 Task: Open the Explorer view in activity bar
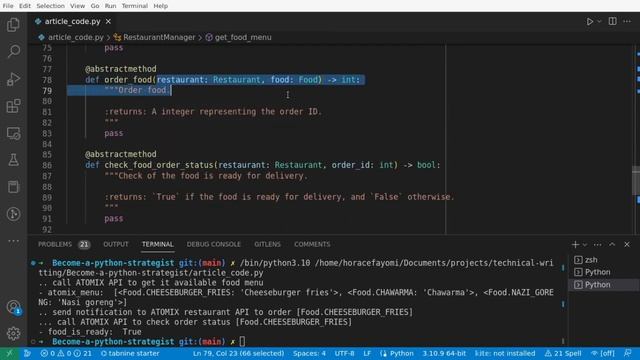13,25
